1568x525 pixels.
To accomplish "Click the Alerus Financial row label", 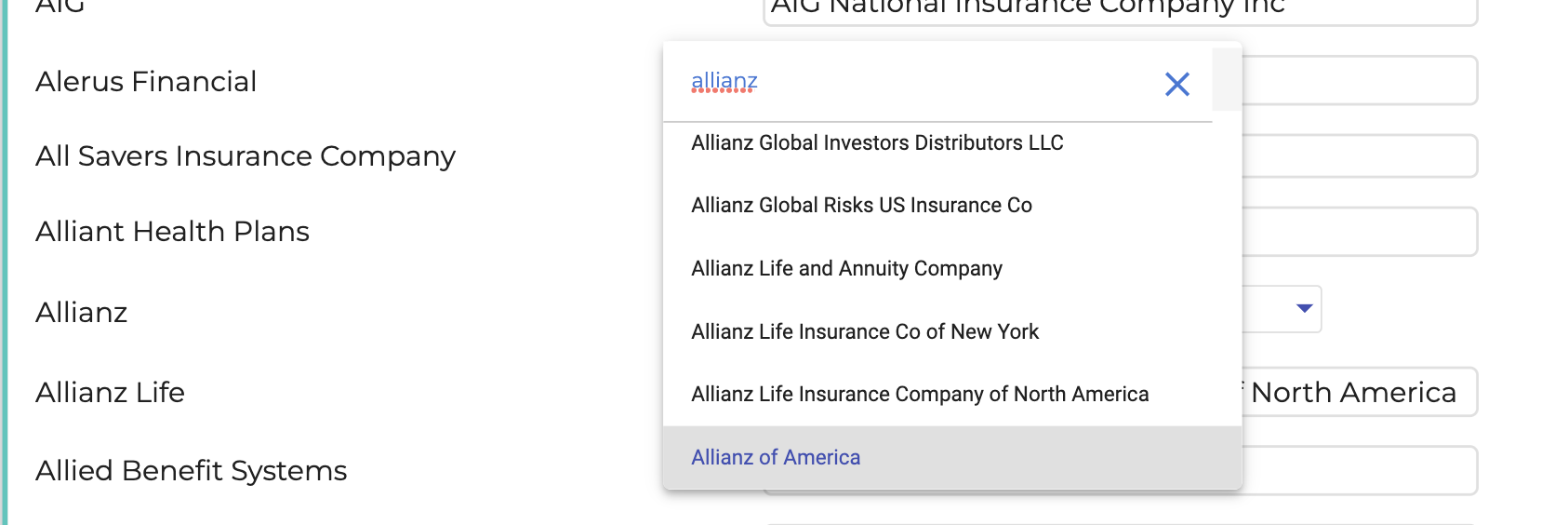I will (146, 82).
